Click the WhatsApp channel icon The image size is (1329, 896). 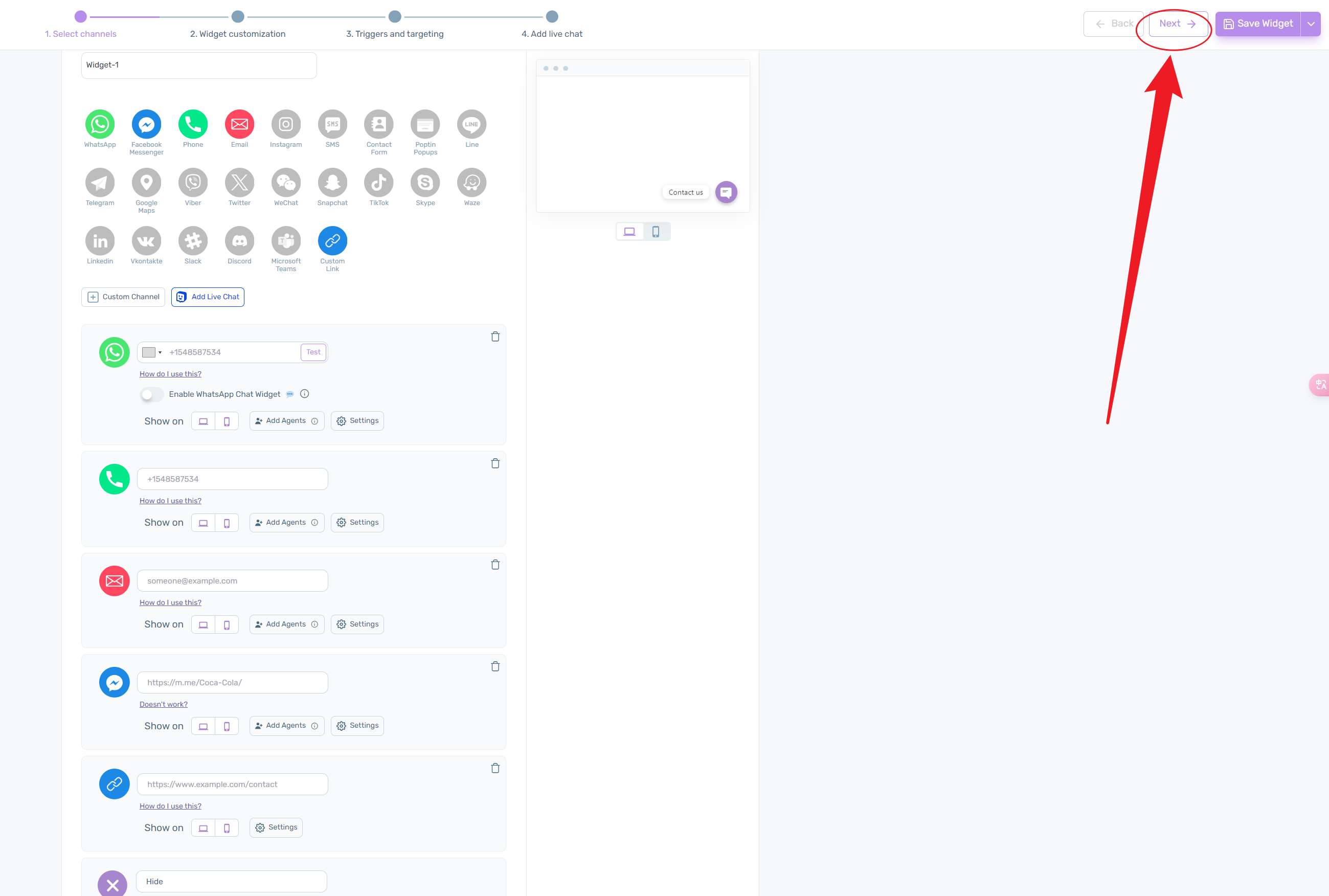click(100, 124)
